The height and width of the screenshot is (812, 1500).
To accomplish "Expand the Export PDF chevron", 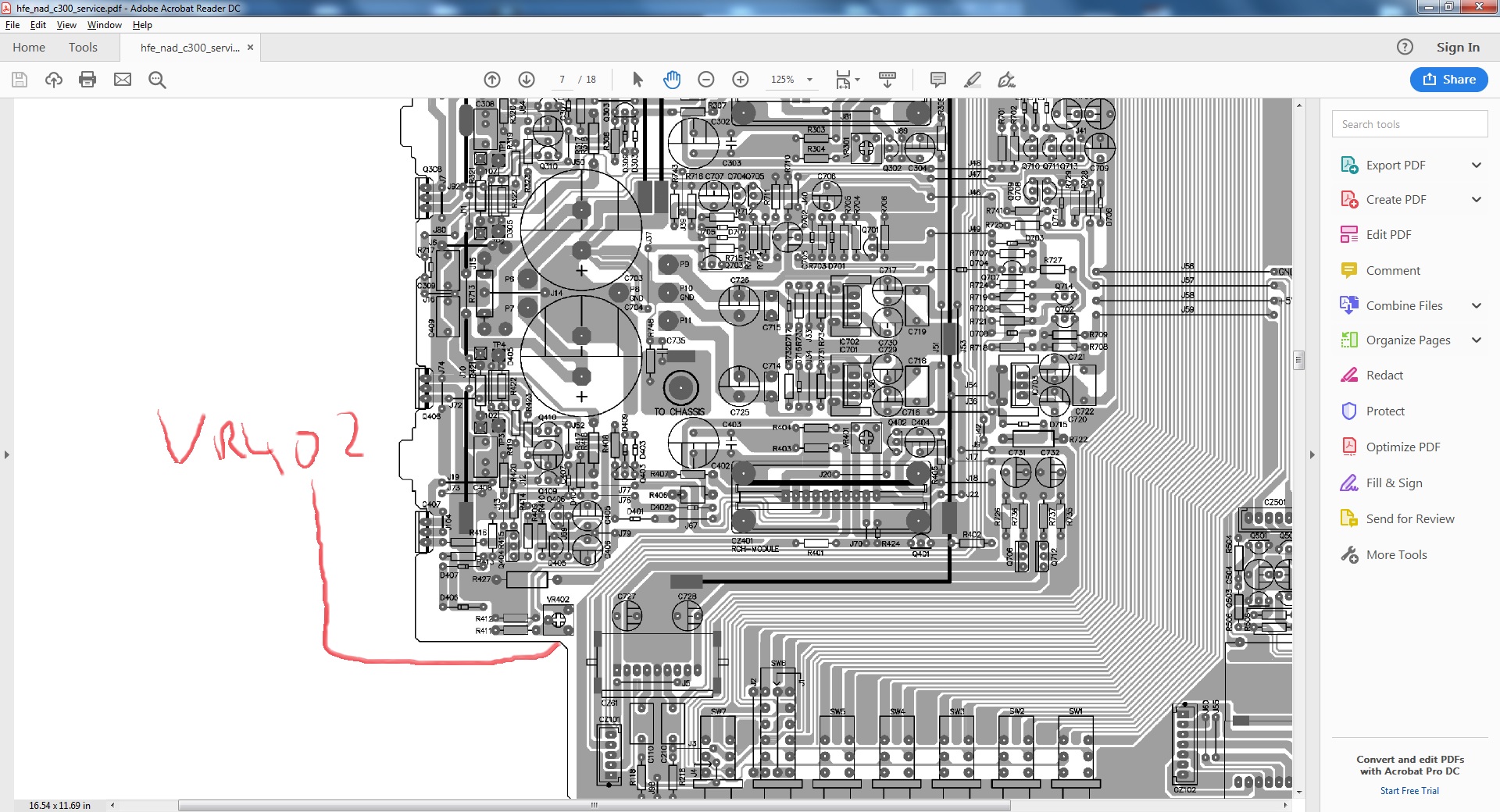I will coord(1477,166).
